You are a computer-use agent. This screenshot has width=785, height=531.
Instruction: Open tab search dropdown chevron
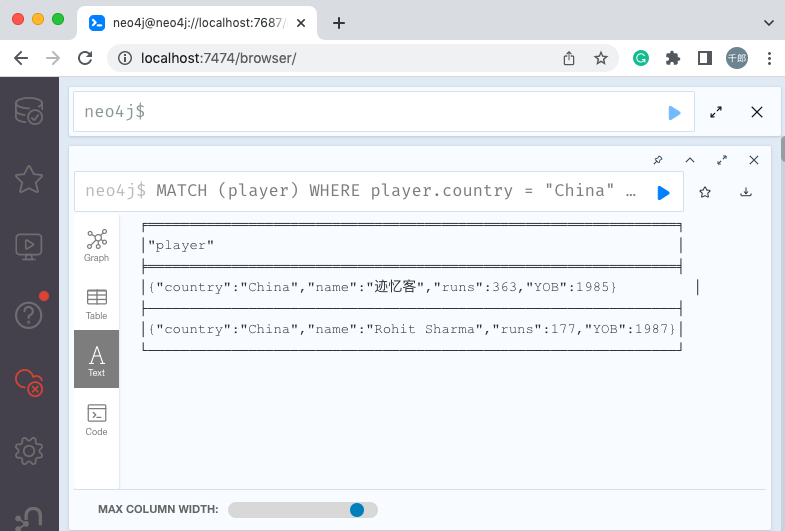[769, 23]
